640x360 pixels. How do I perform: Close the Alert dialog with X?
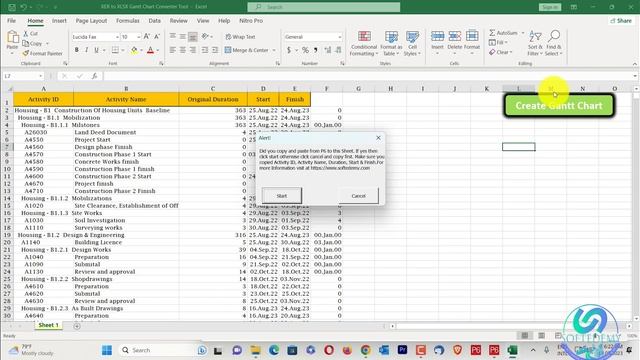(x=378, y=138)
